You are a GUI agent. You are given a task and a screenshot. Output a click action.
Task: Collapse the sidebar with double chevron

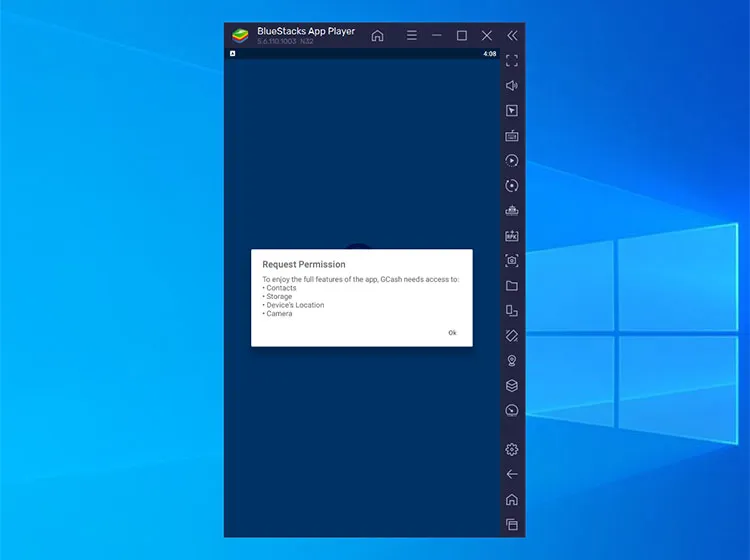coord(512,35)
